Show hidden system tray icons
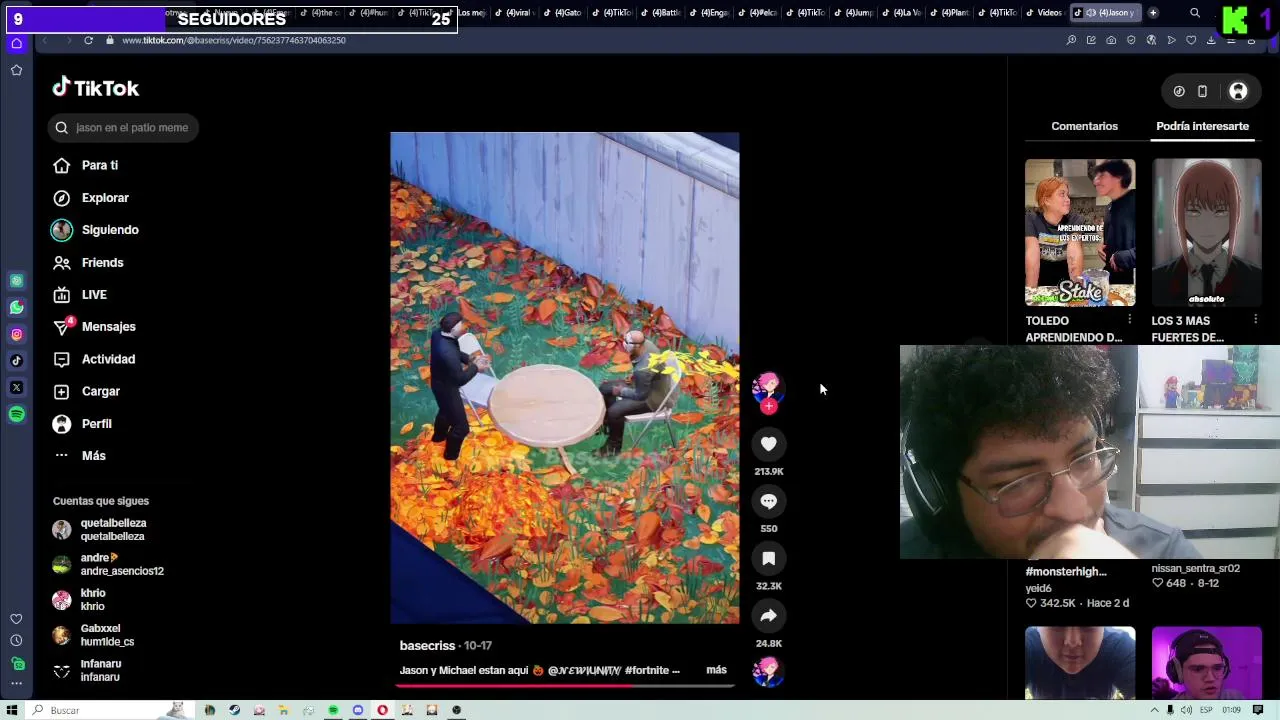 [x=1154, y=710]
